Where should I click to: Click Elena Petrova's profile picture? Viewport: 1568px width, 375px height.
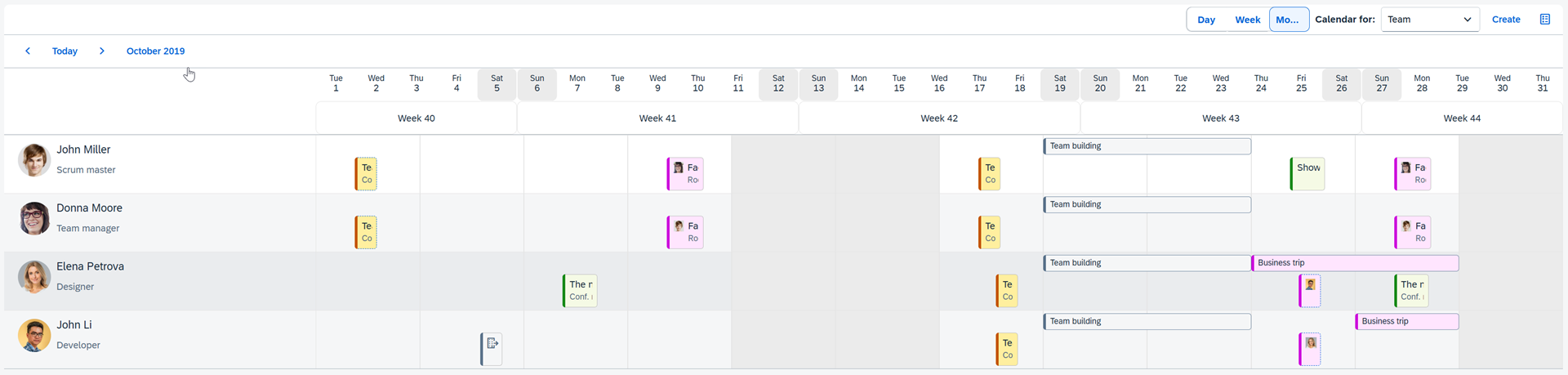34,277
